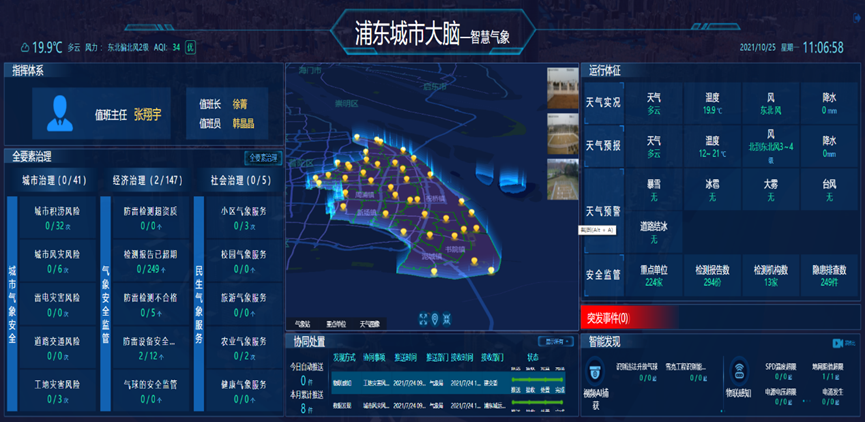Open the 防雷设备安全 2/12 card

[151, 348]
